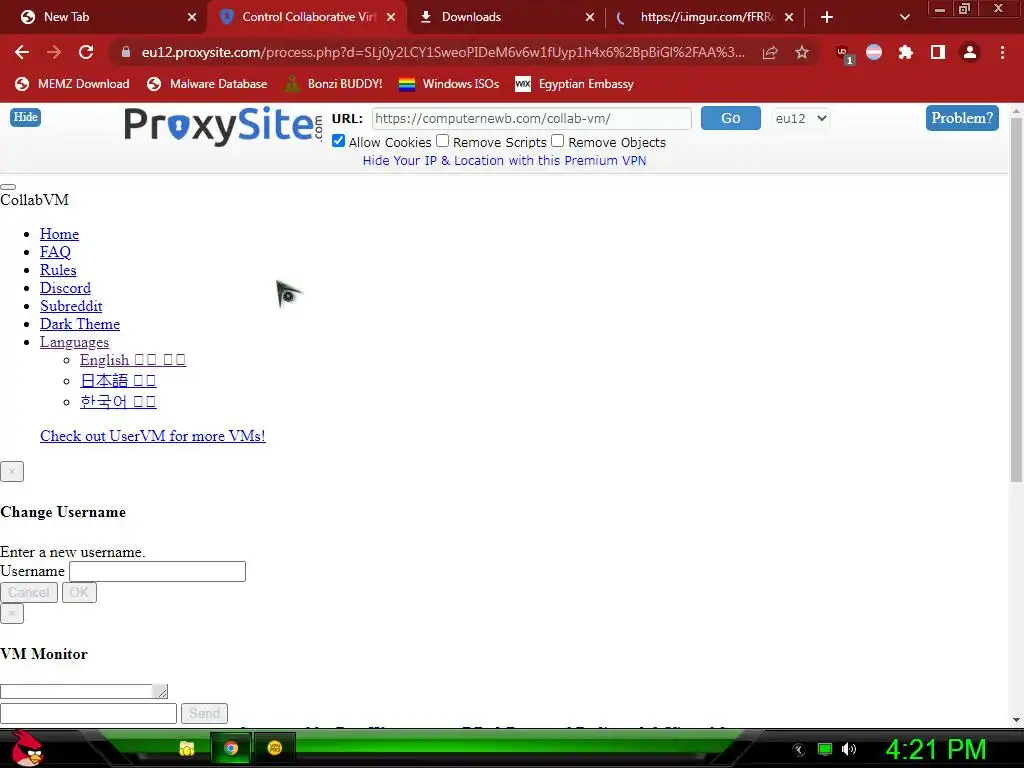
Task: Click the ProxySite logo
Action: 222,125
